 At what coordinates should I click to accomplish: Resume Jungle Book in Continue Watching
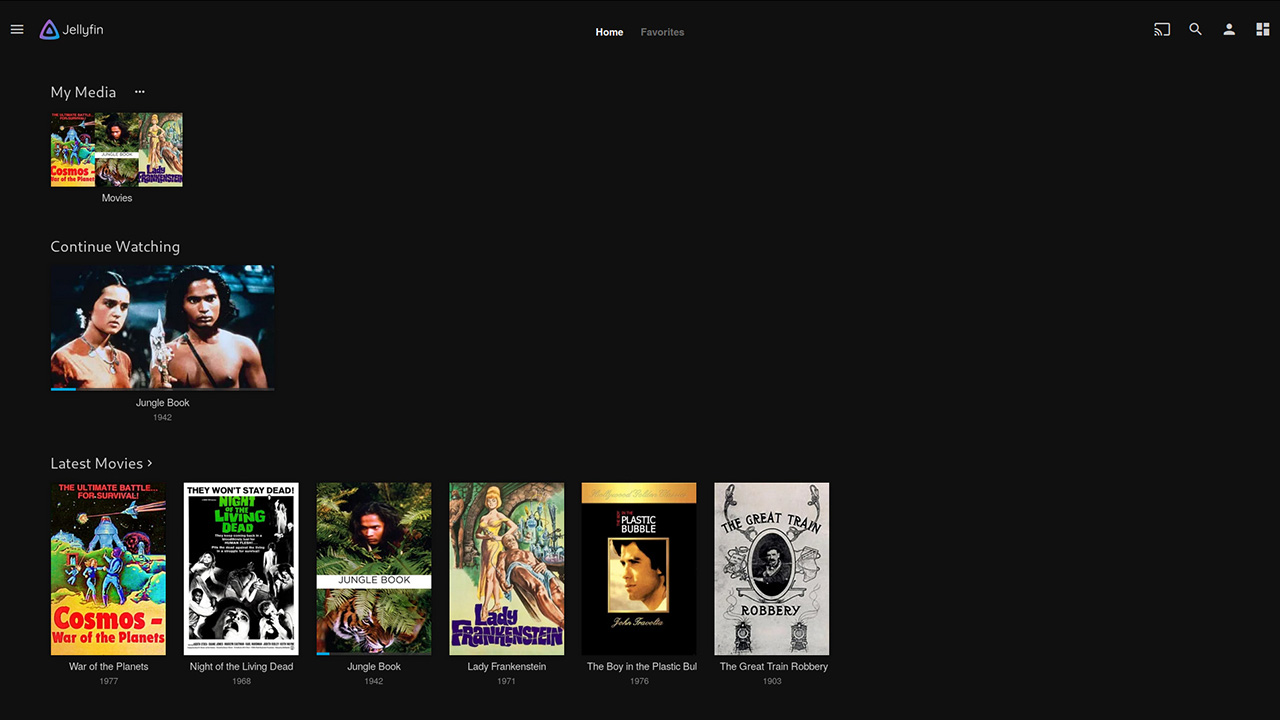pyautogui.click(x=162, y=326)
